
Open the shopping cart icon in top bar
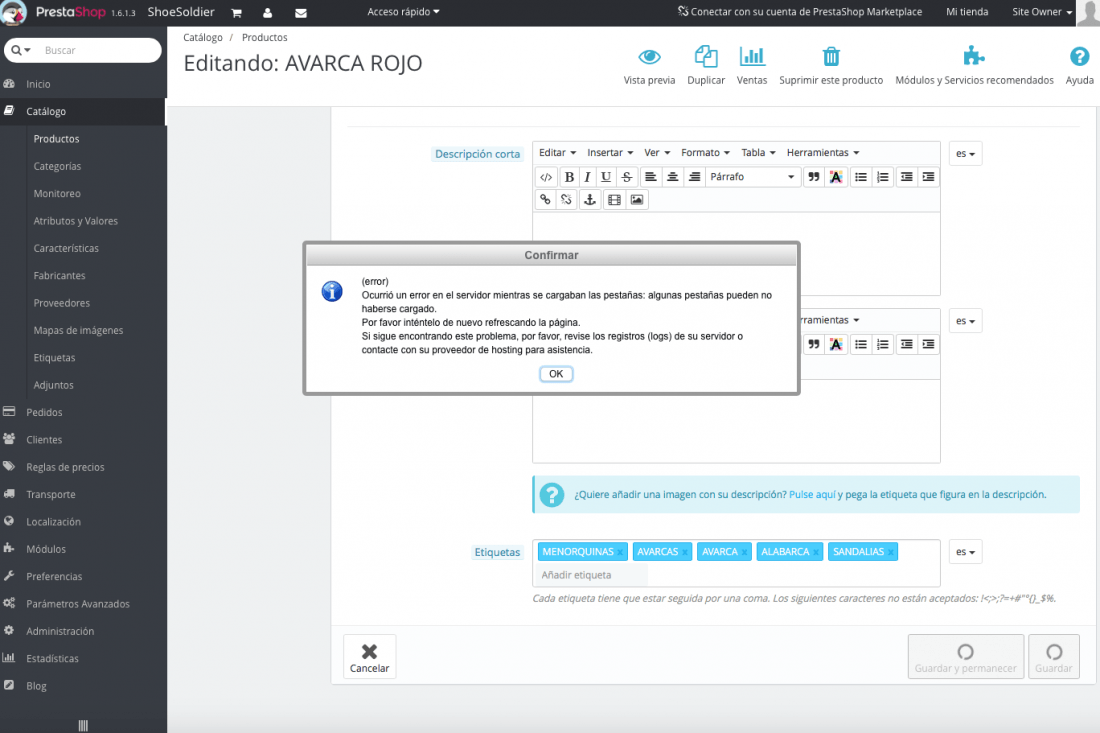[236, 13]
